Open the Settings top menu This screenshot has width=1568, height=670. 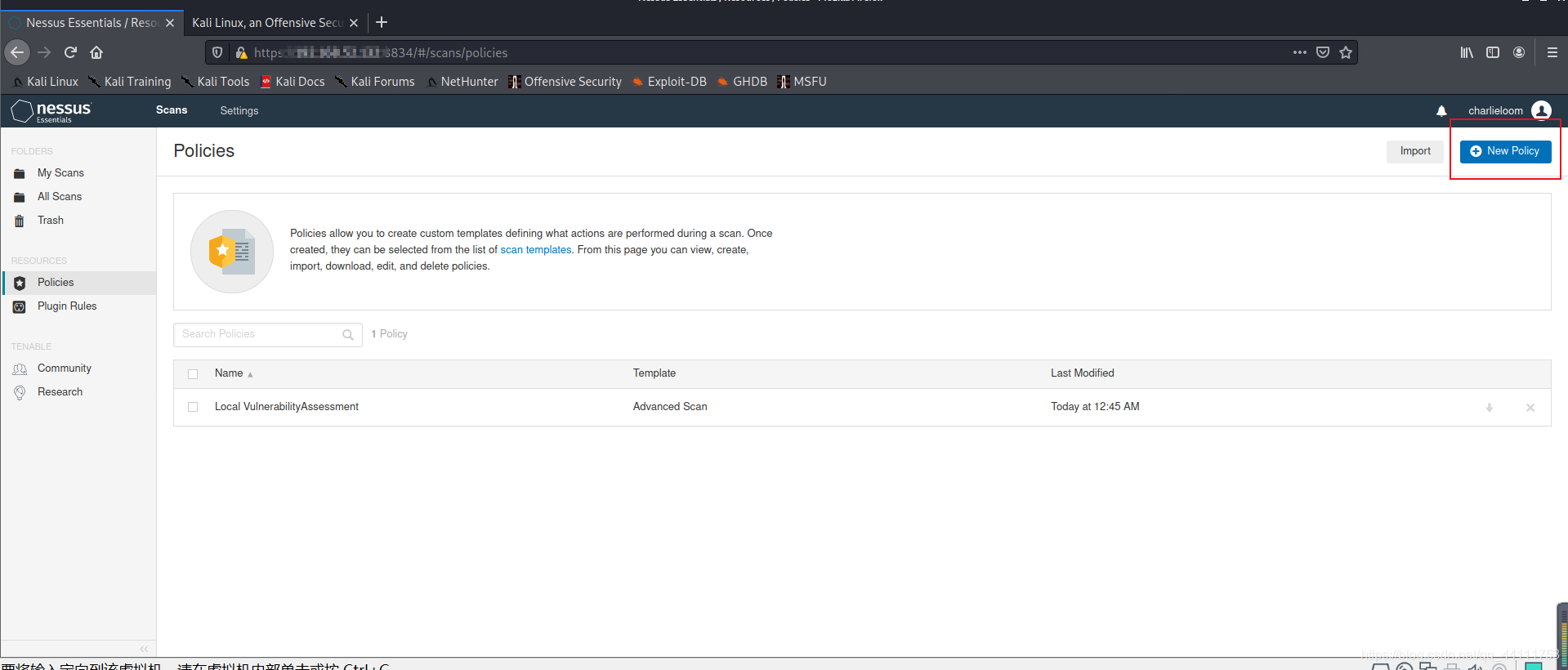point(239,111)
